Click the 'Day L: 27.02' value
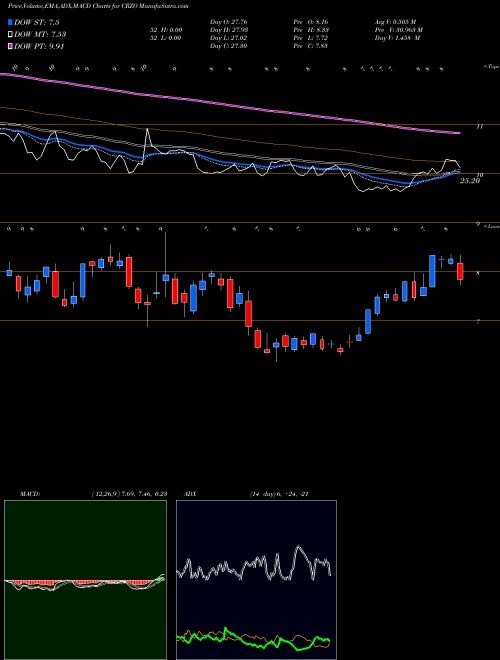 click(x=229, y=38)
